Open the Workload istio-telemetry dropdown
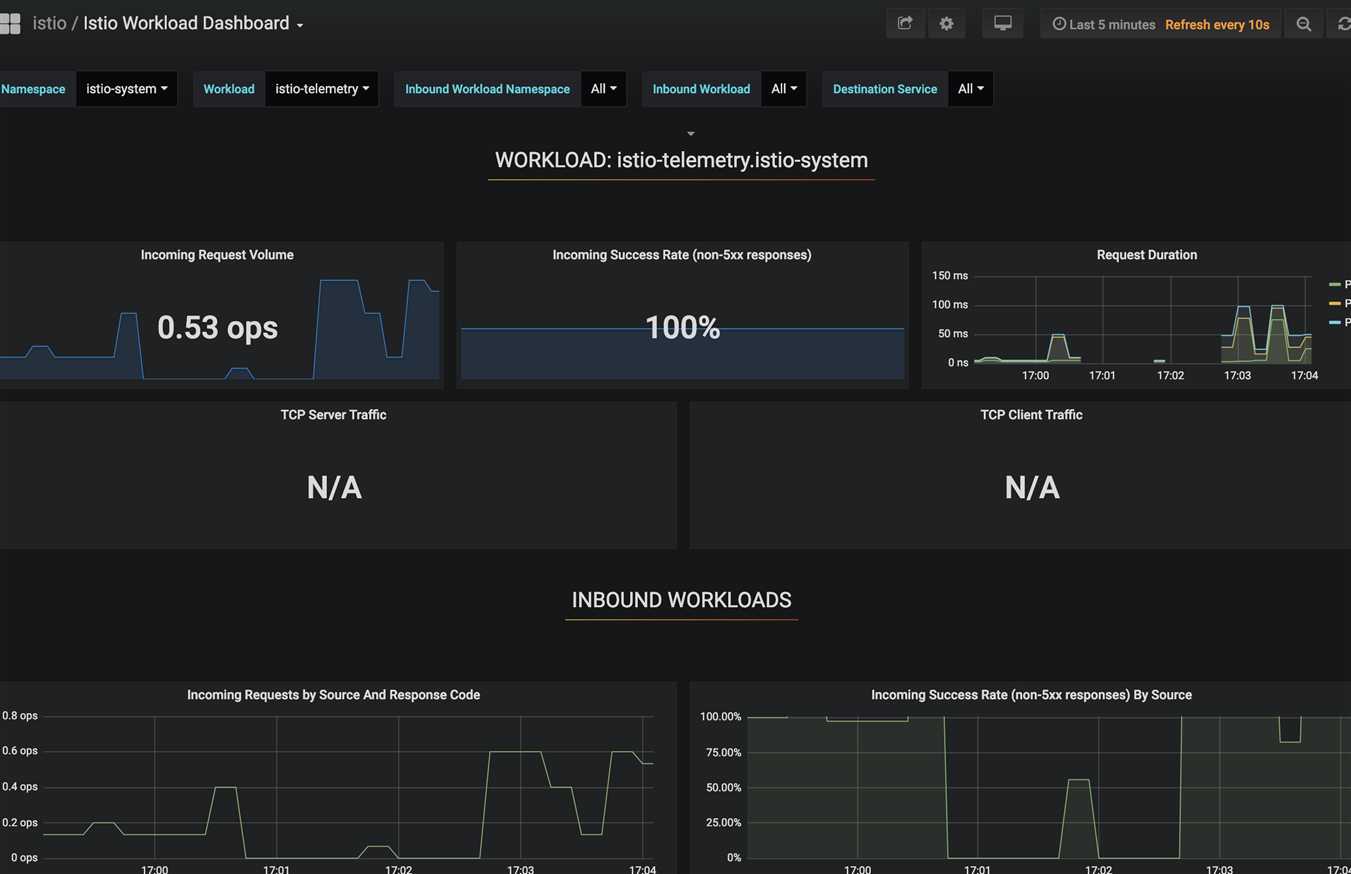Viewport: 1351px width, 874px height. click(x=322, y=89)
